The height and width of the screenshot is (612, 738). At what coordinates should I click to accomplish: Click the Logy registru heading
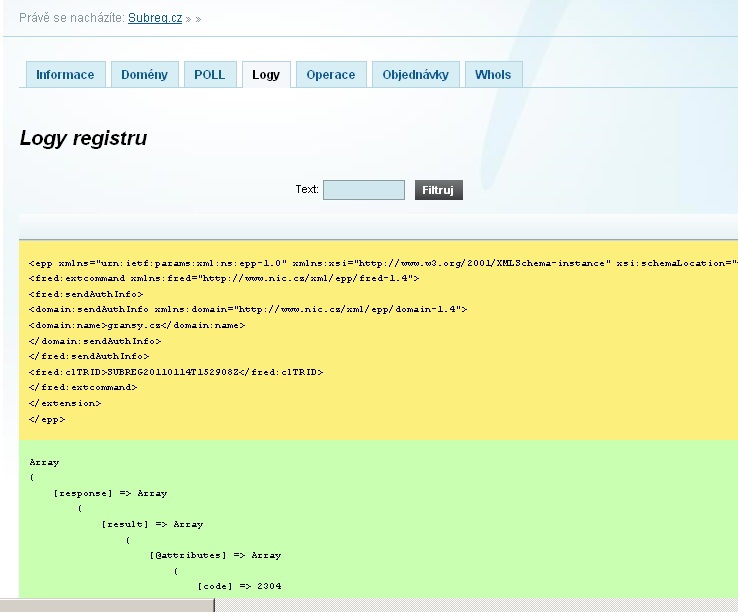coord(83,139)
